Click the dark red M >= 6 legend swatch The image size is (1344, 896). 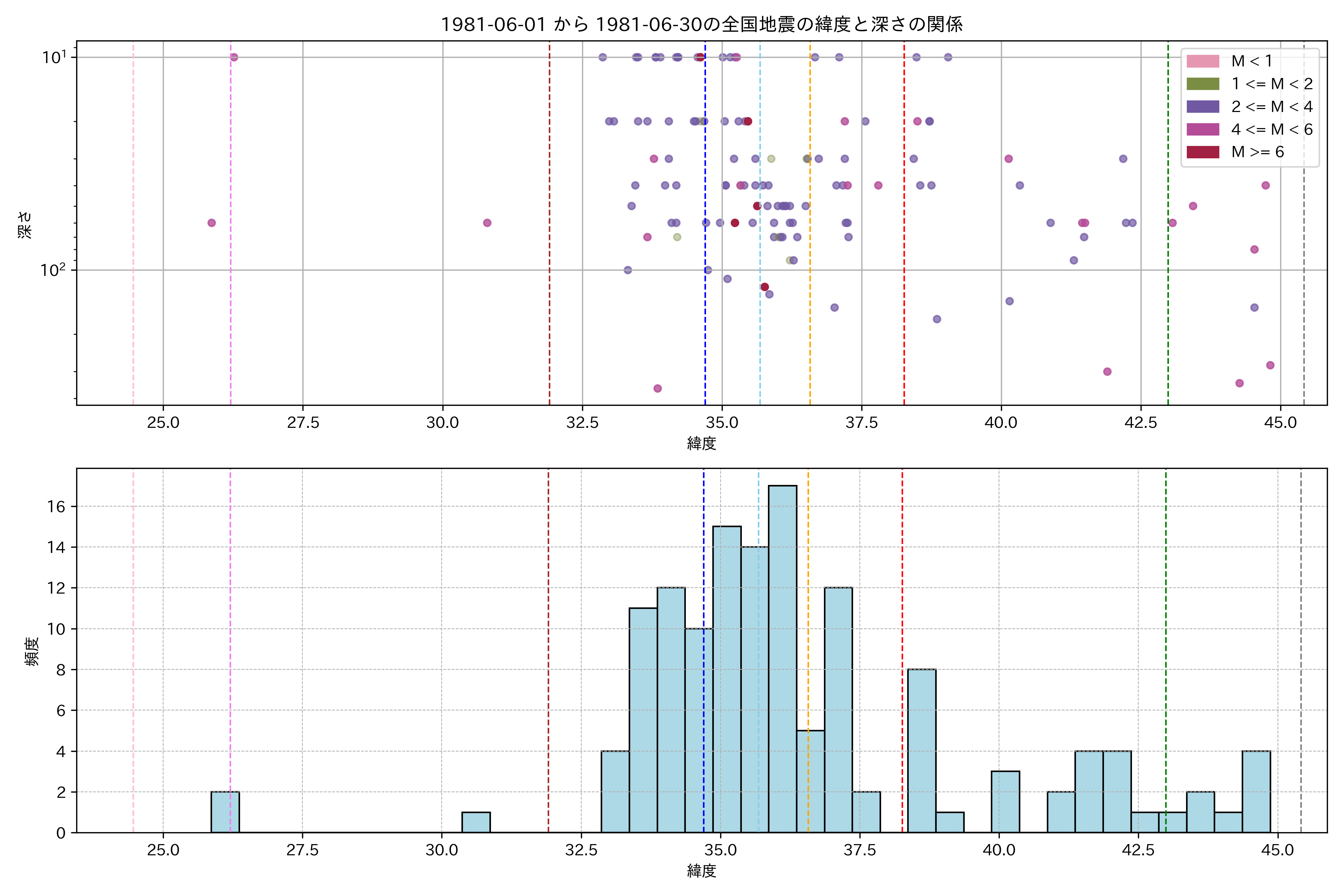pos(1202,152)
